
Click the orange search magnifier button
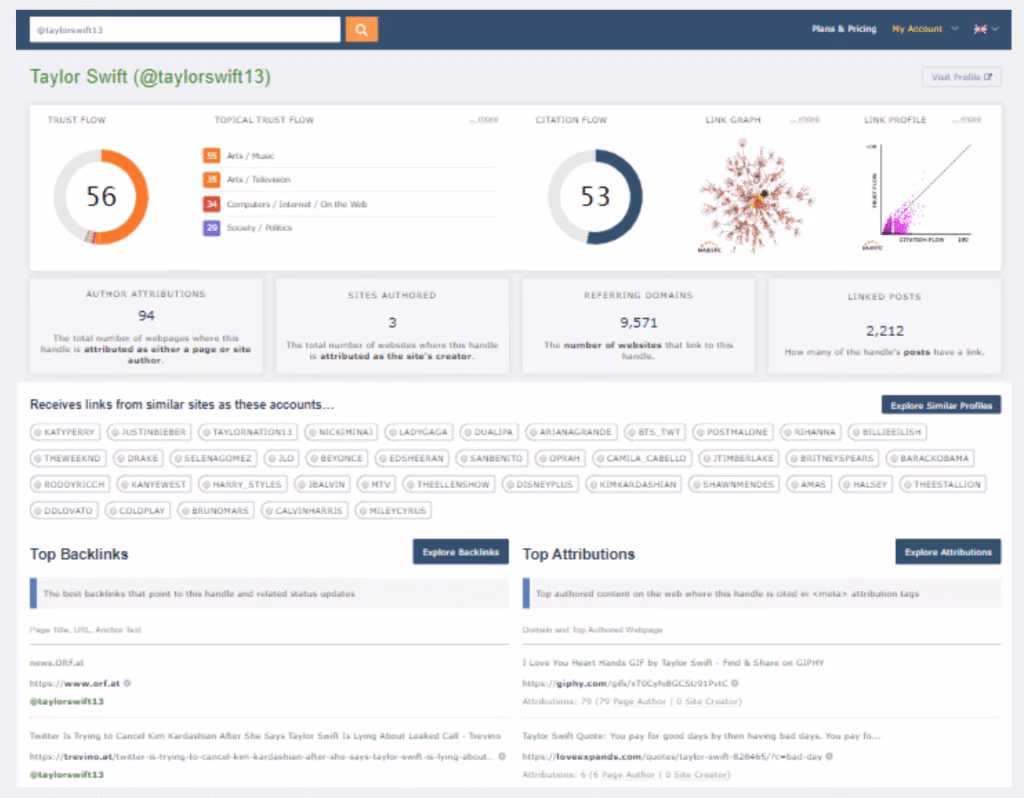tap(361, 30)
